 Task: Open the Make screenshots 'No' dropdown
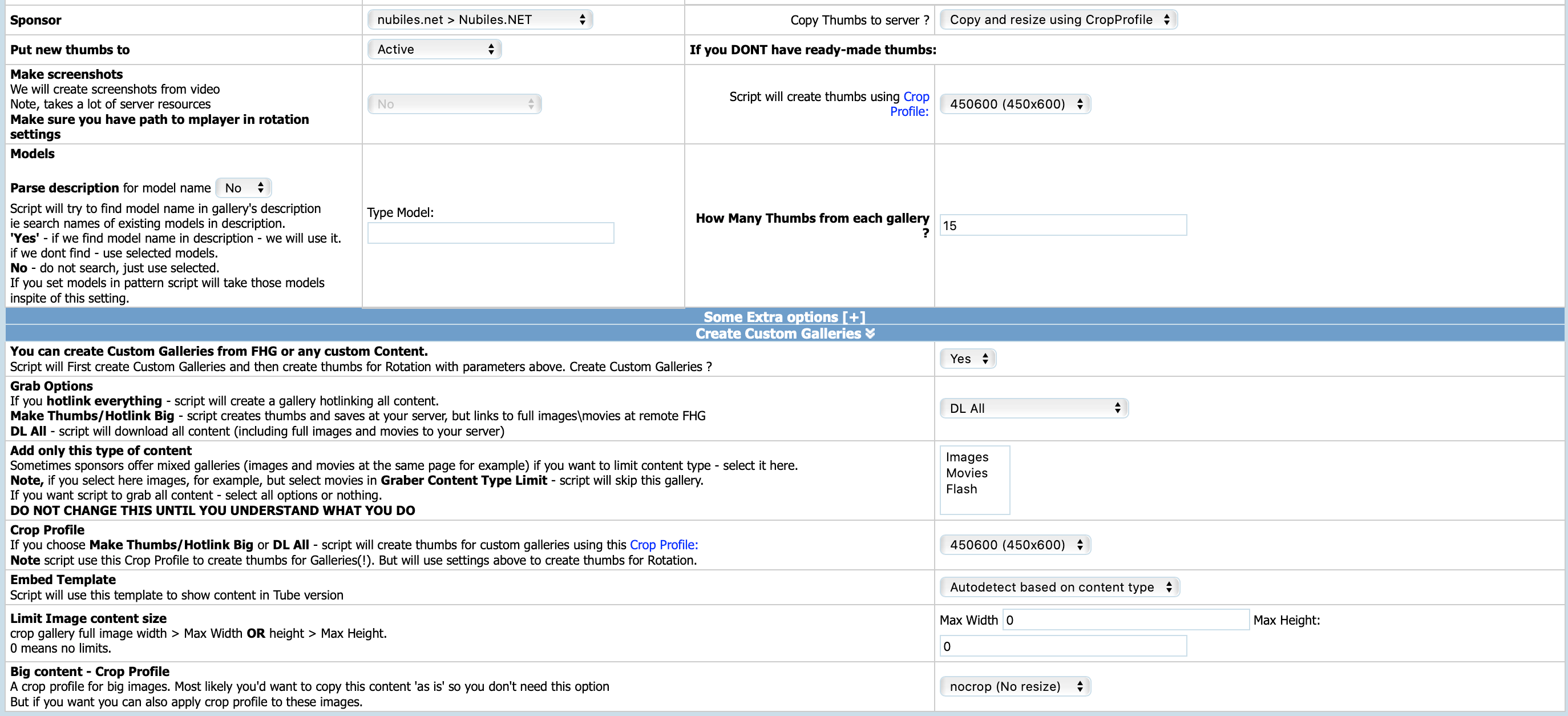coord(454,104)
